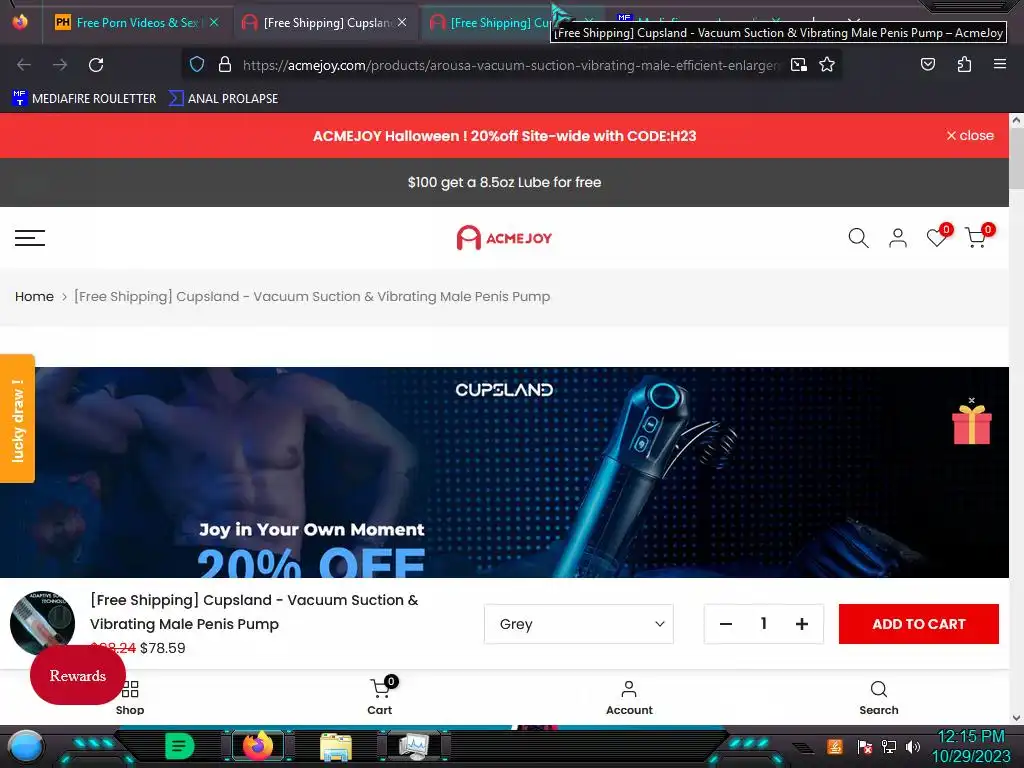Image resolution: width=1024 pixels, height=768 pixels.
Task: Open Shop in bottom navigation
Action: 130,697
